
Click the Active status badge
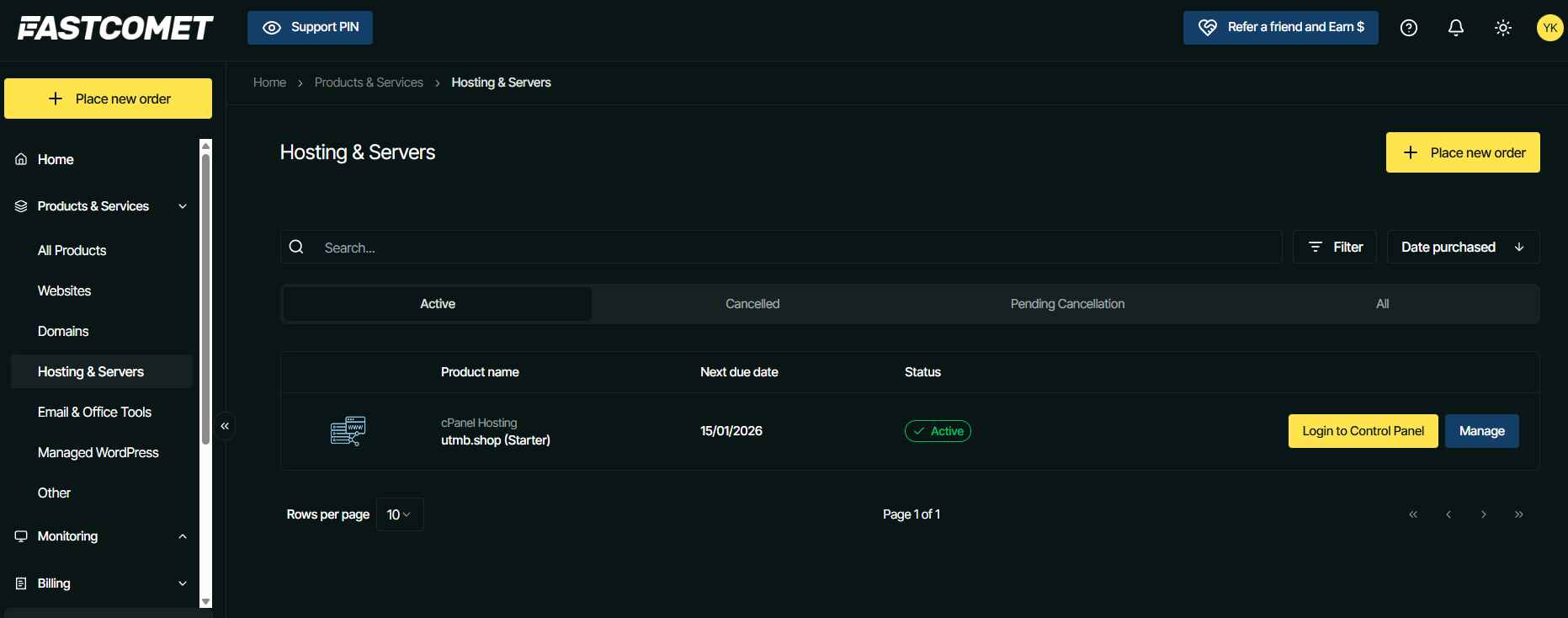pos(938,431)
